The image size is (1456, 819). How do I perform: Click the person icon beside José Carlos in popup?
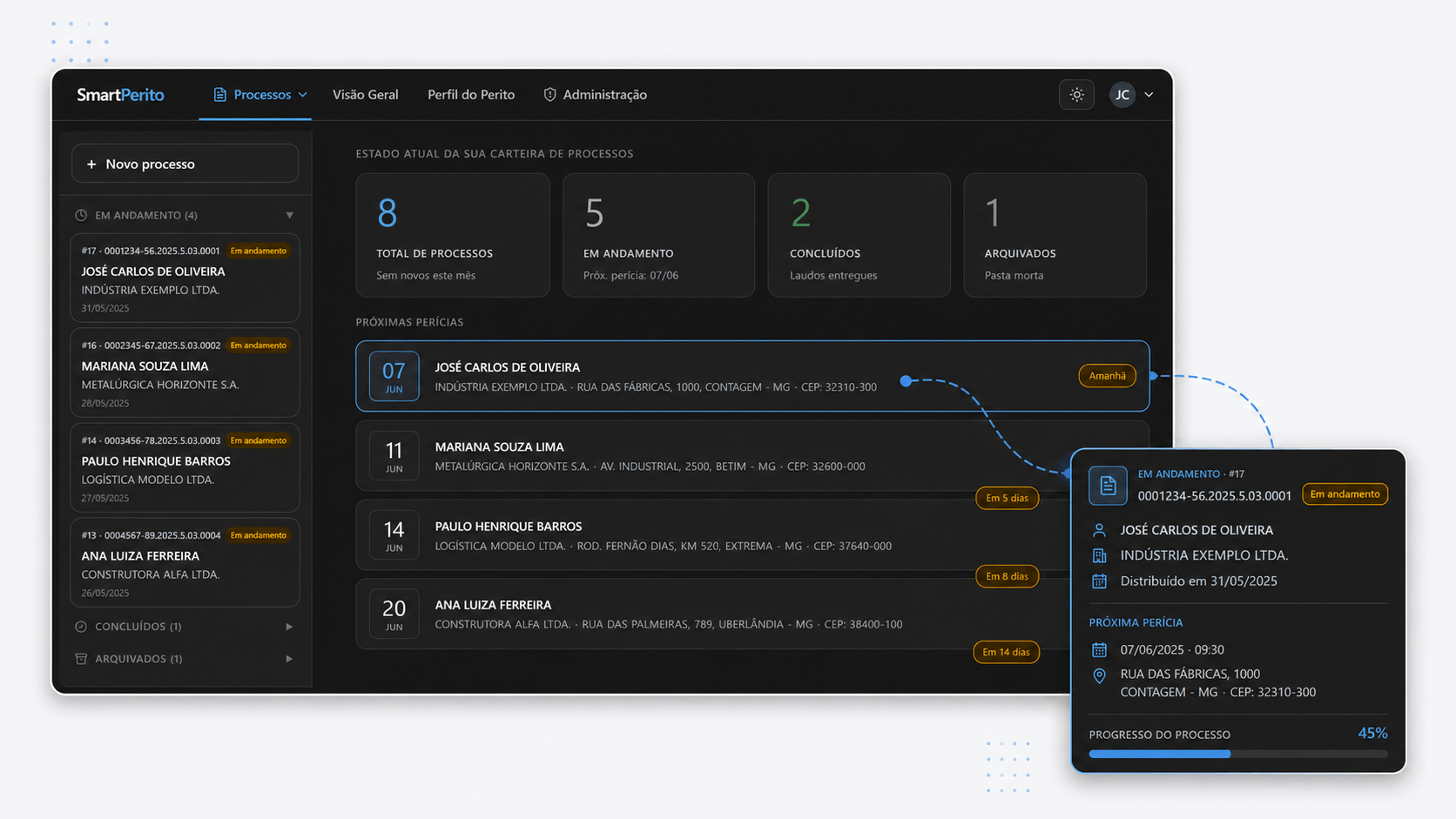pyautogui.click(x=1099, y=530)
